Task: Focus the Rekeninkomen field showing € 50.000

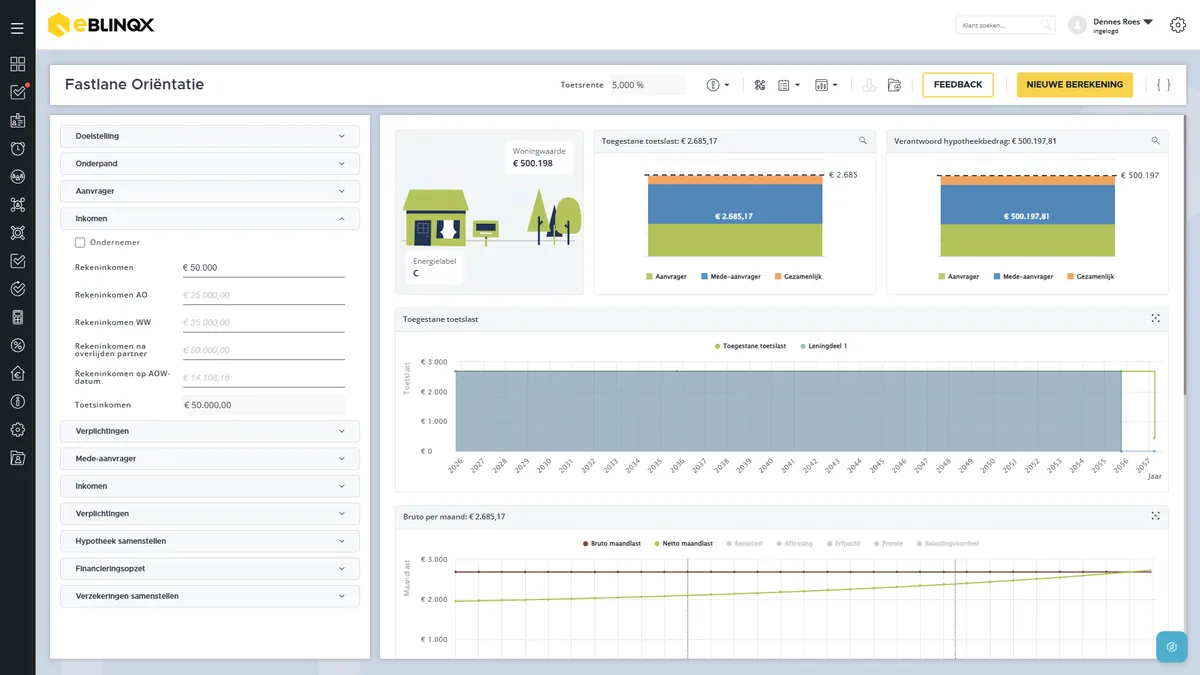Action: click(264, 268)
